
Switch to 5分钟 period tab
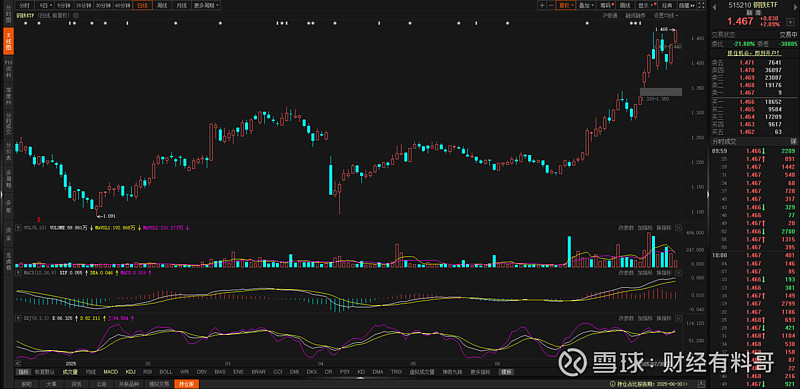point(63,5)
